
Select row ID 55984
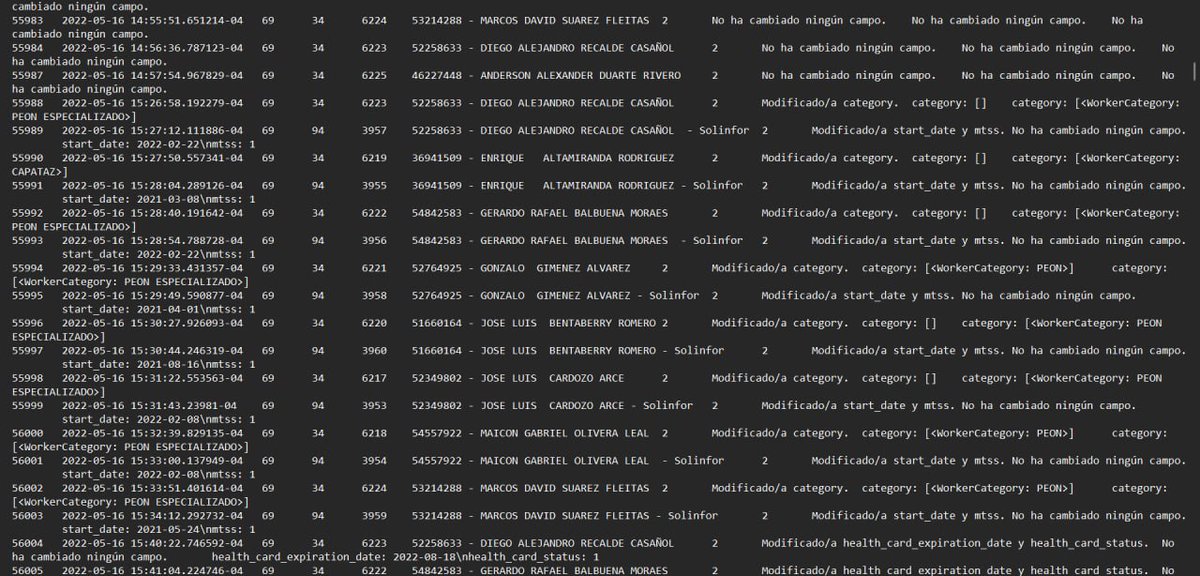(28, 48)
